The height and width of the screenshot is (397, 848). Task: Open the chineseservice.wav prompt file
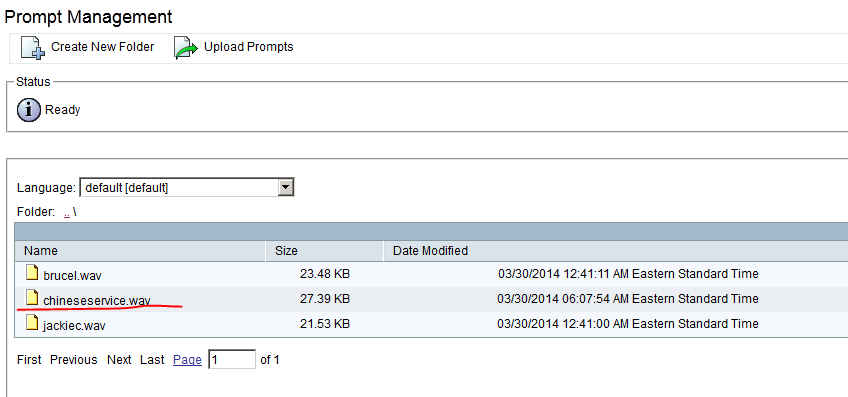tap(97, 300)
